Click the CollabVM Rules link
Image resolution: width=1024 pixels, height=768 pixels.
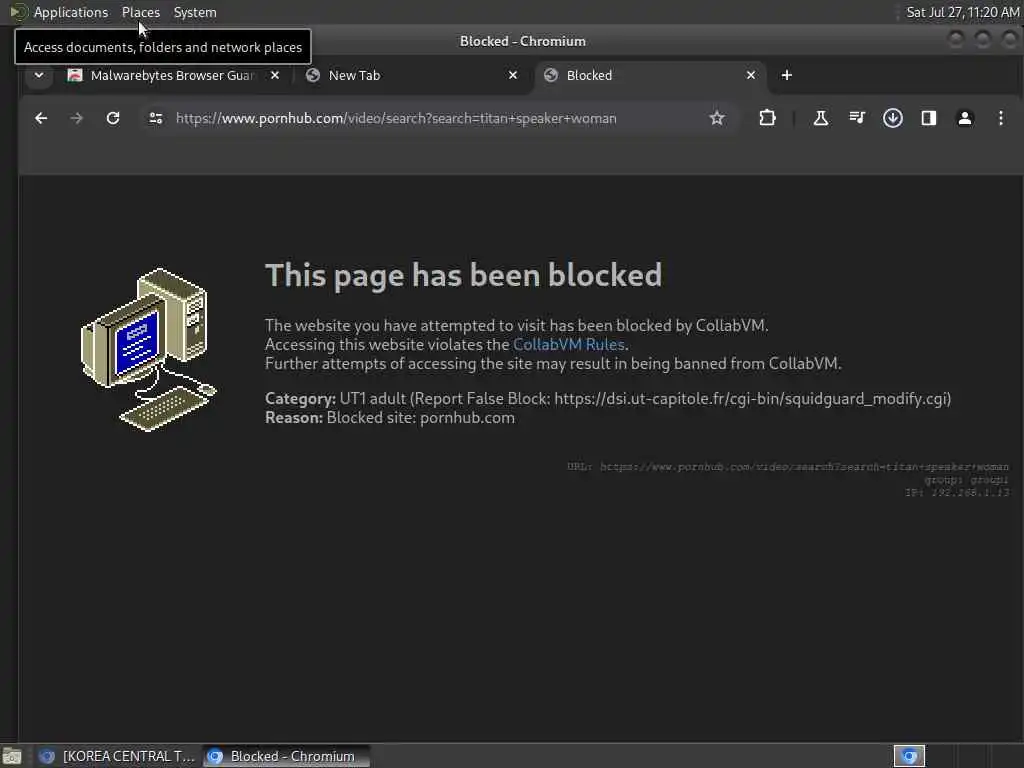point(568,344)
